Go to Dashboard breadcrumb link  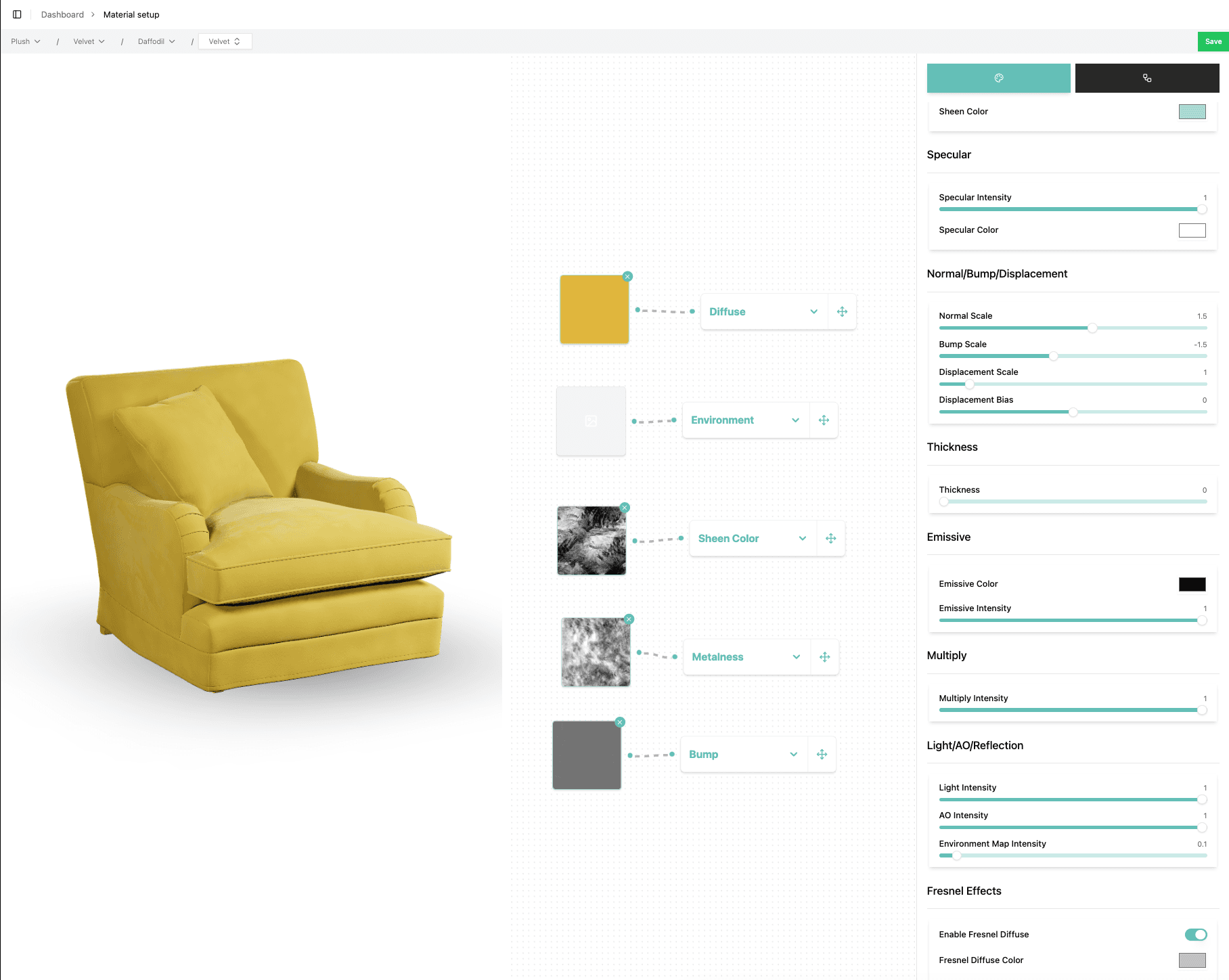(62, 15)
